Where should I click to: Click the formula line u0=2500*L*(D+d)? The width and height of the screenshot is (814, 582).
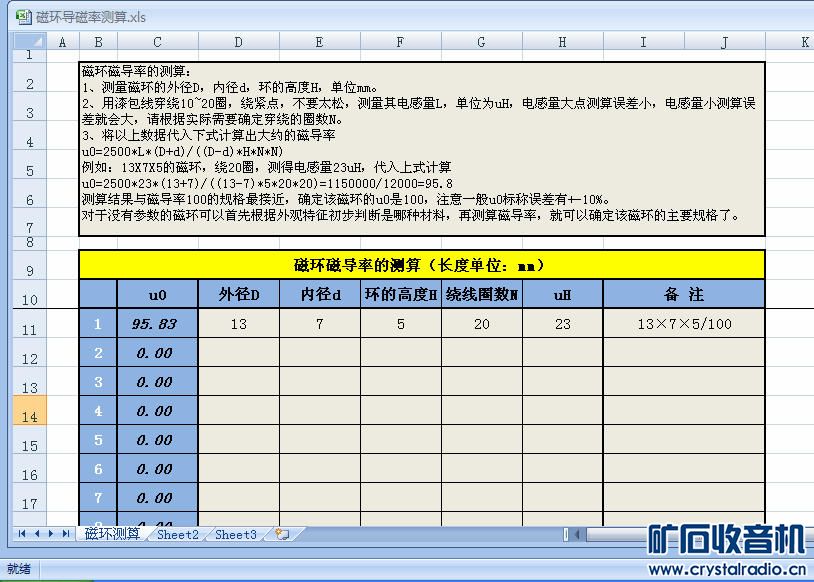[x=182, y=152]
